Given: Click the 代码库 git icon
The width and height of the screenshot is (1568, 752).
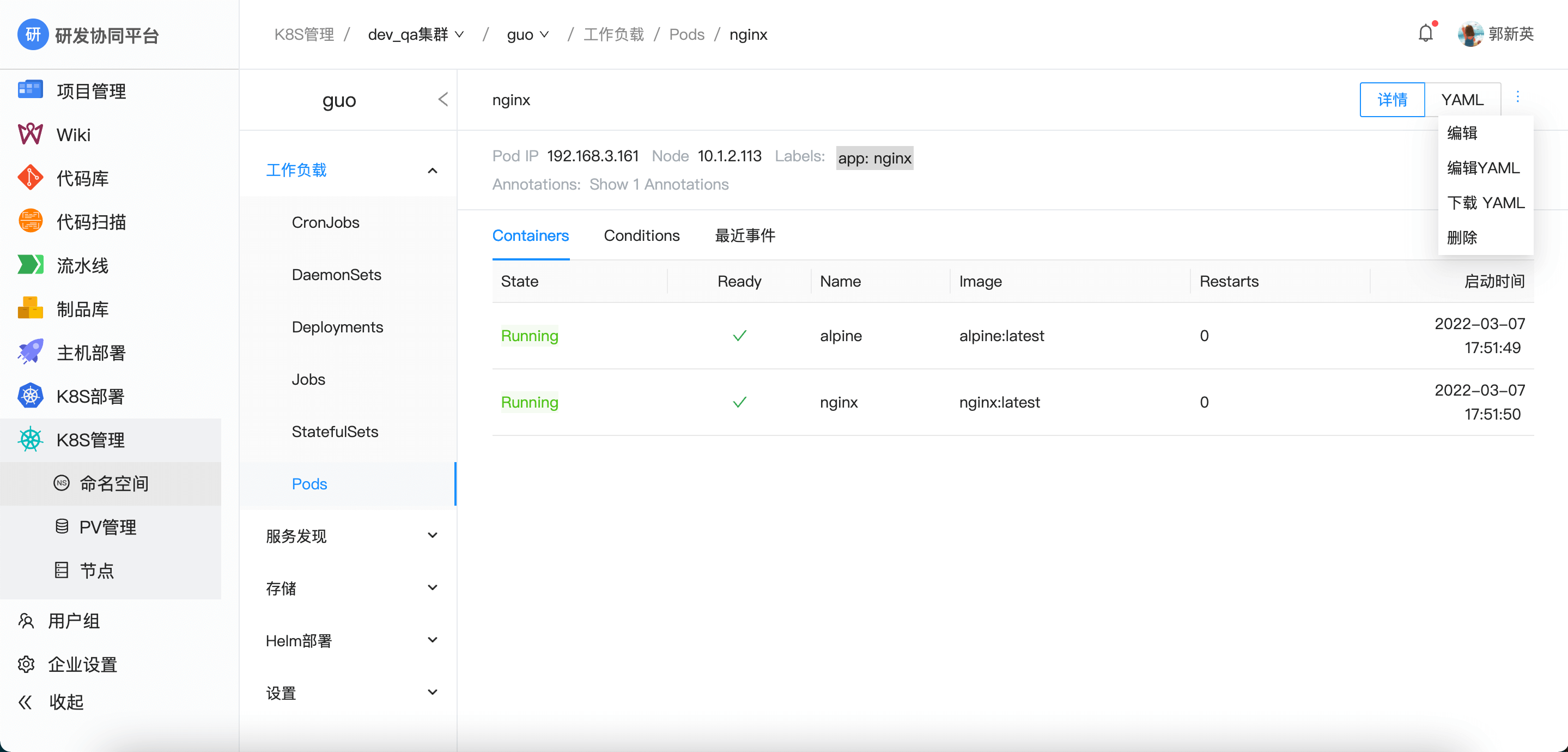Looking at the screenshot, I should tap(30, 178).
